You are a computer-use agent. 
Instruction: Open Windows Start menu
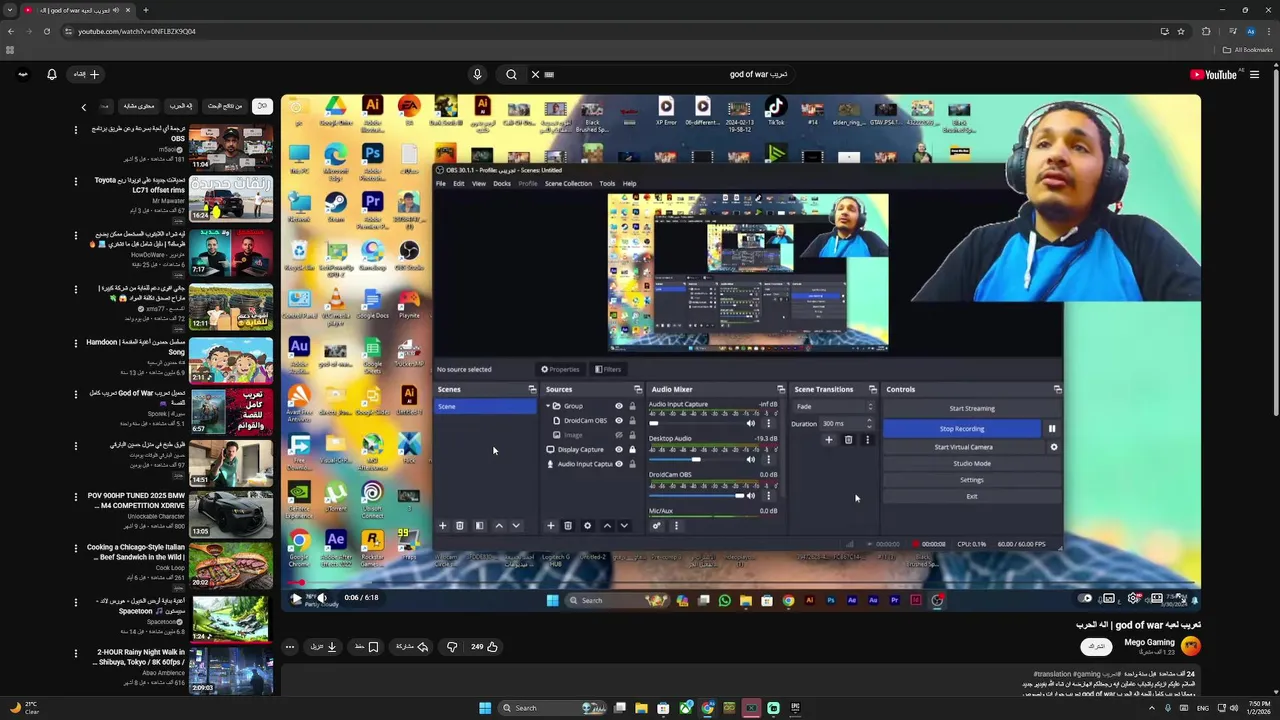click(x=485, y=708)
